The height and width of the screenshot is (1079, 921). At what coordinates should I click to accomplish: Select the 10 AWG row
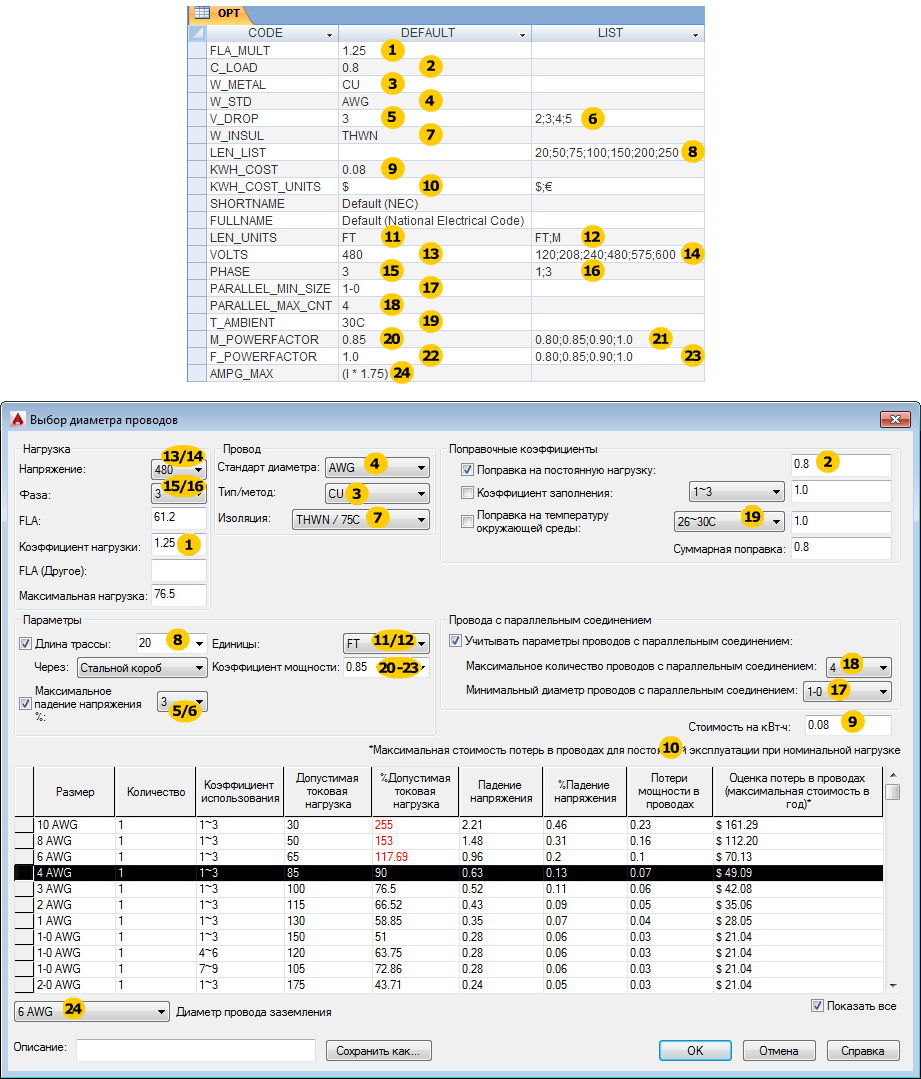[449, 824]
